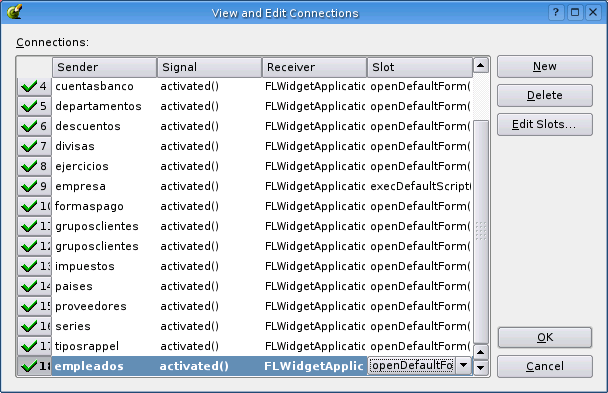Screen dimensions: 608x393
Task: Select the empleados sender cell
Action: (105, 366)
